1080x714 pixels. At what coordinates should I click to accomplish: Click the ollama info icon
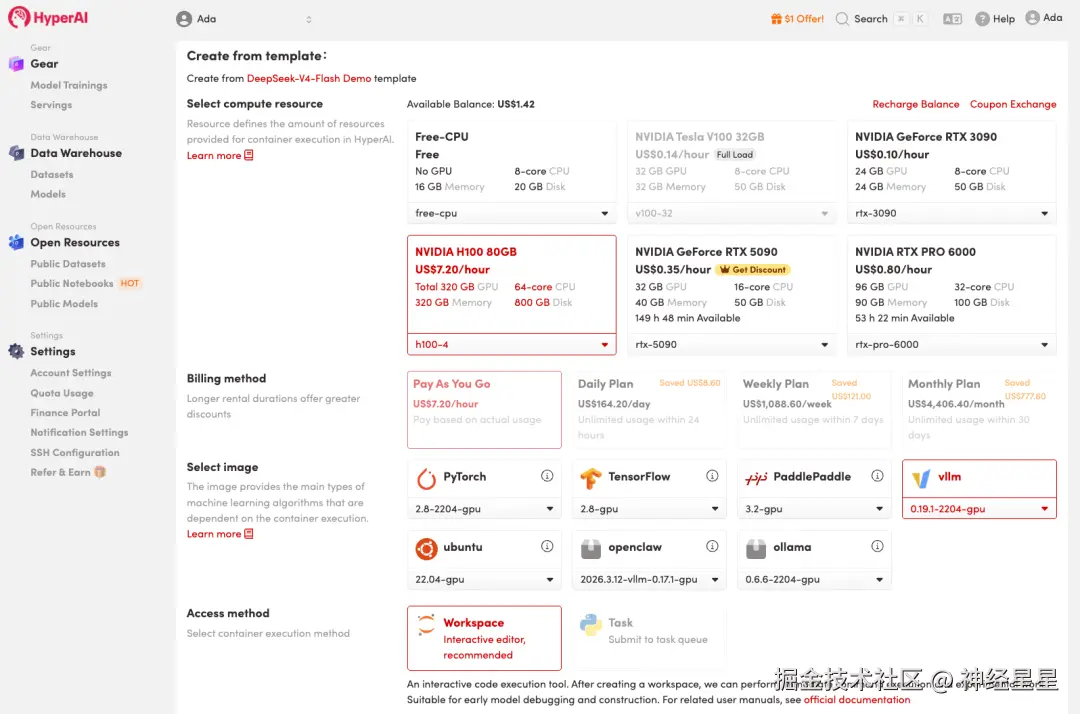(x=877, y=547)
